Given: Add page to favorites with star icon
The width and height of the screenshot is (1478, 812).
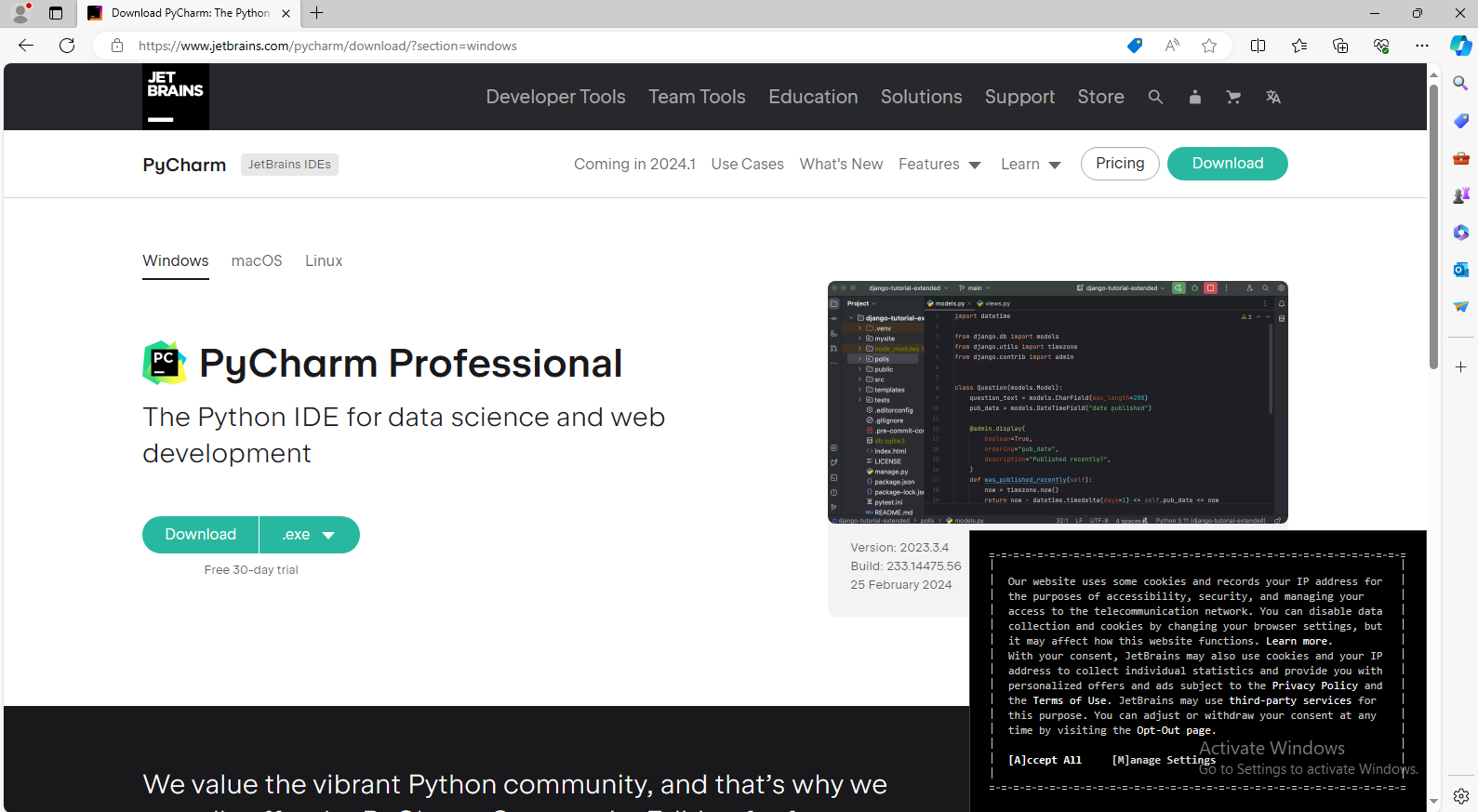Looking at the screenshot, I should coord(1208,46).
